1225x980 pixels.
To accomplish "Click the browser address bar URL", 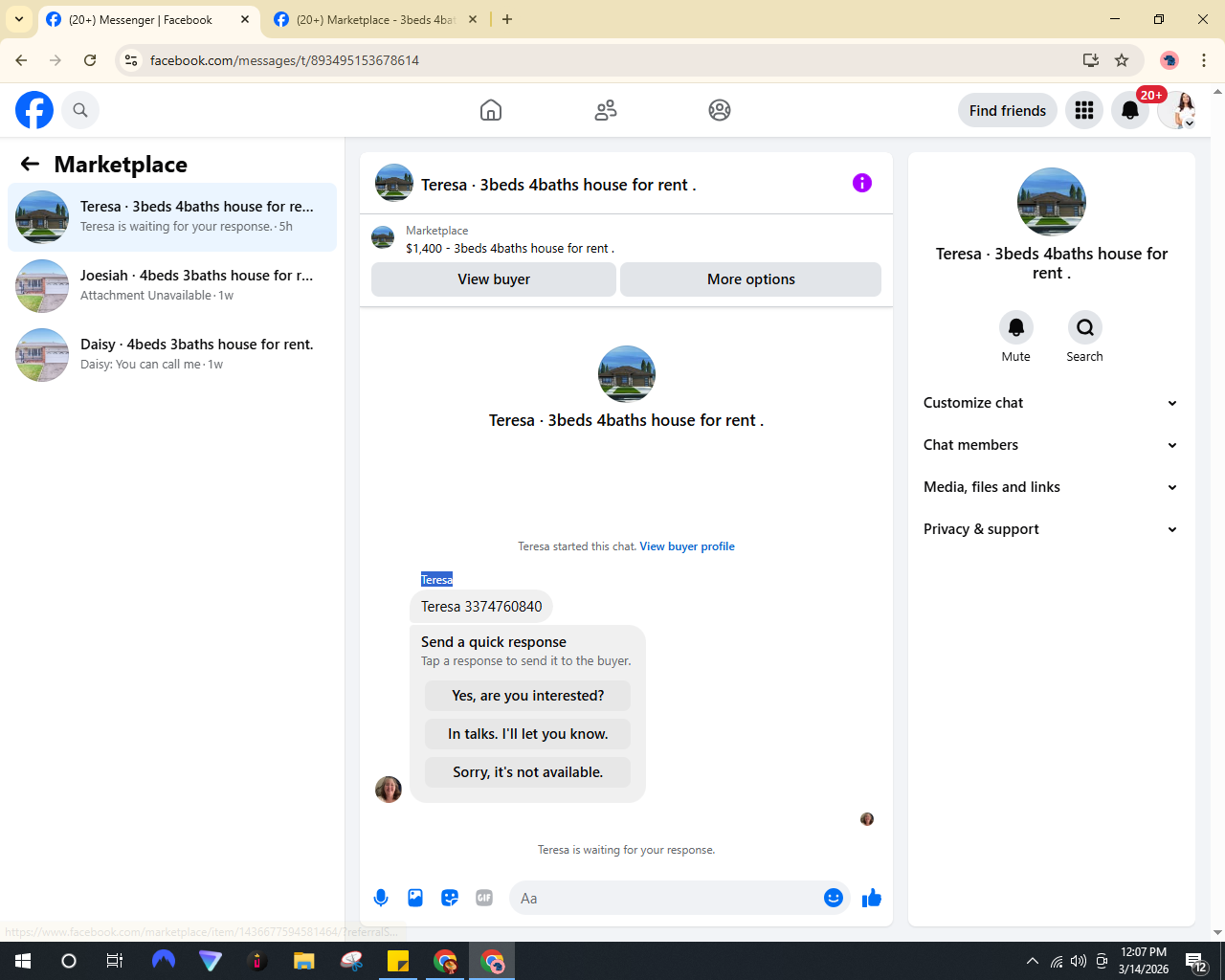I will coord(284,60).
